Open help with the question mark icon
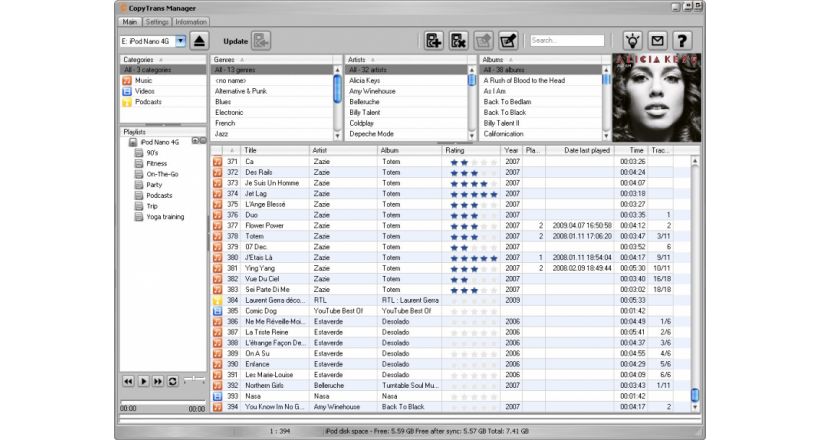This screenshot has width=820, height=440. tap(681, 41)
